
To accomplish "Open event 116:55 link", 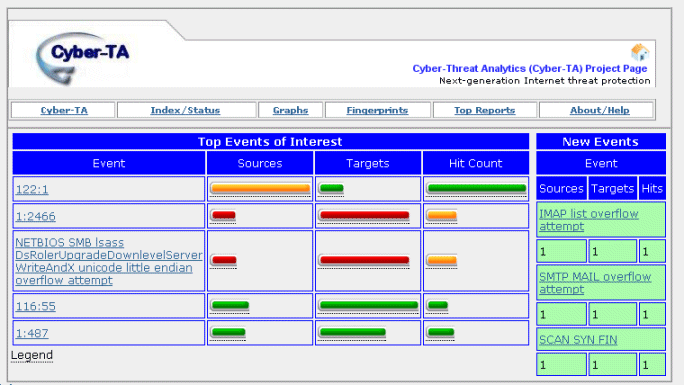I will click(x=35, y=307).
